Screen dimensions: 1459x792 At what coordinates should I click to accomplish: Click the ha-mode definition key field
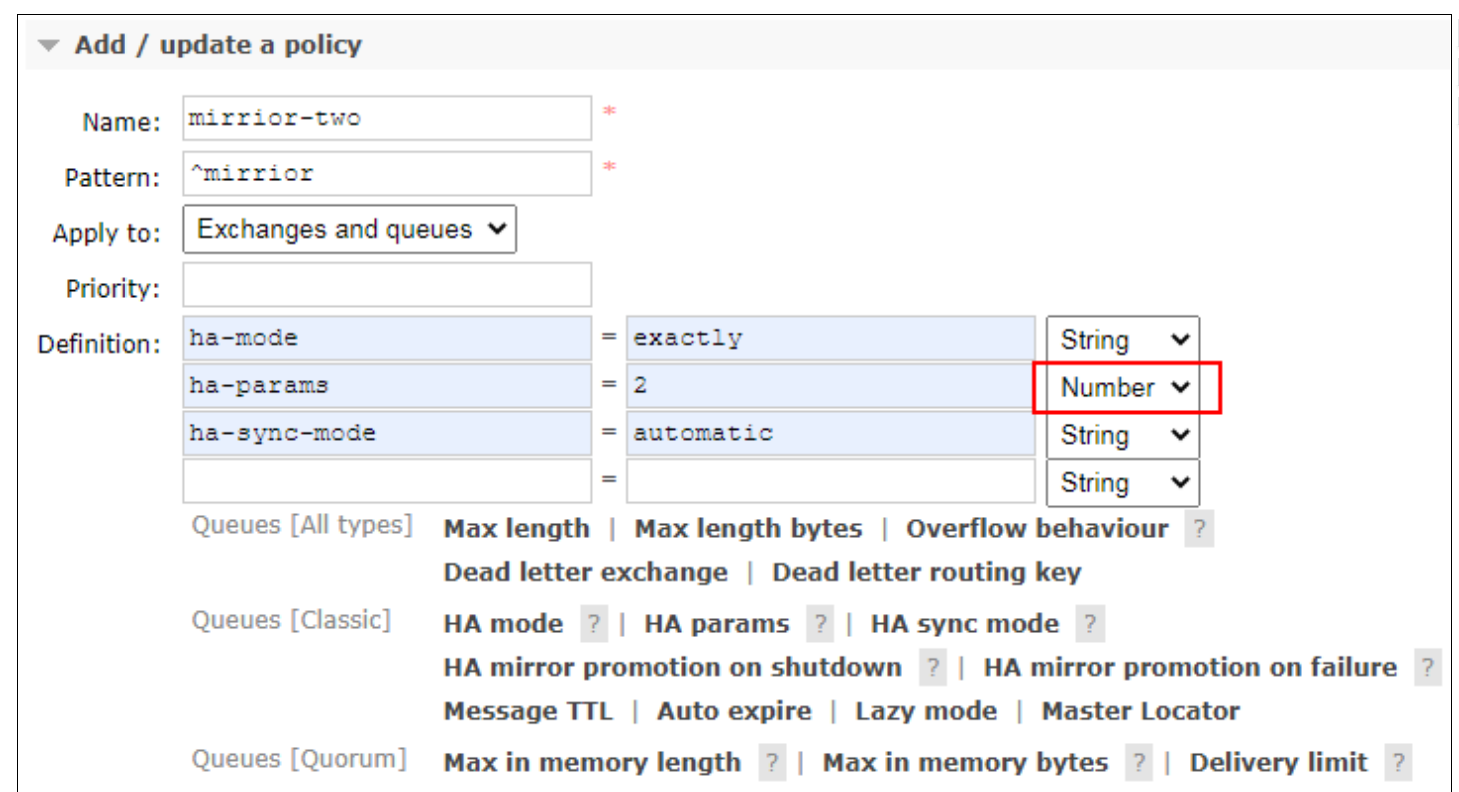387,338
